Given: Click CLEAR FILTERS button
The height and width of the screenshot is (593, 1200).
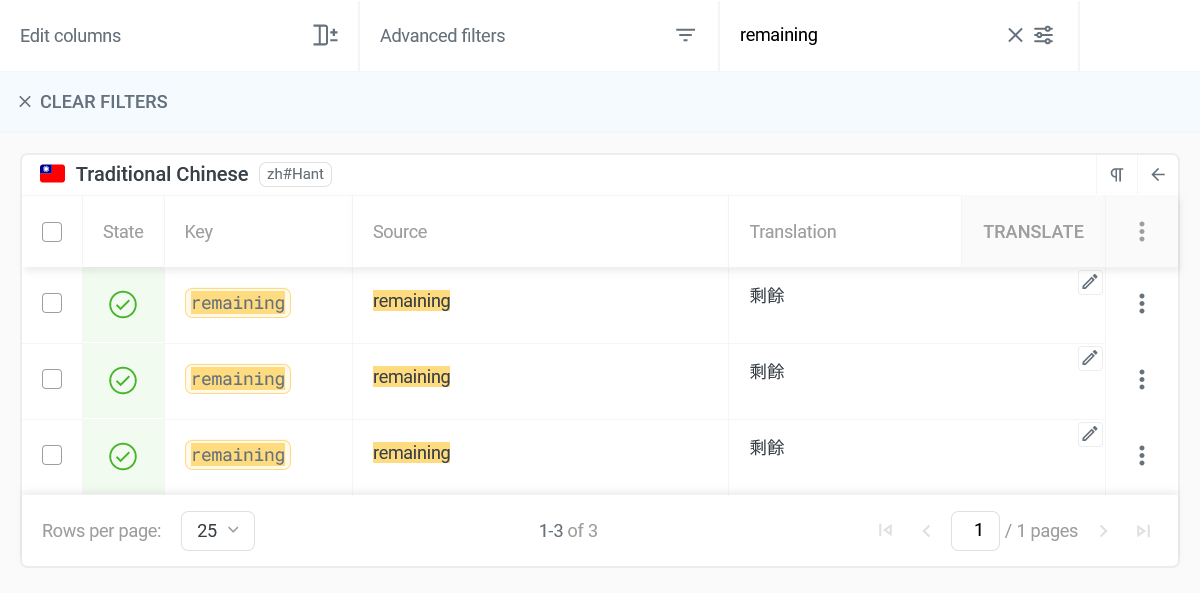Looking at the screenshot, I should 93,102.
